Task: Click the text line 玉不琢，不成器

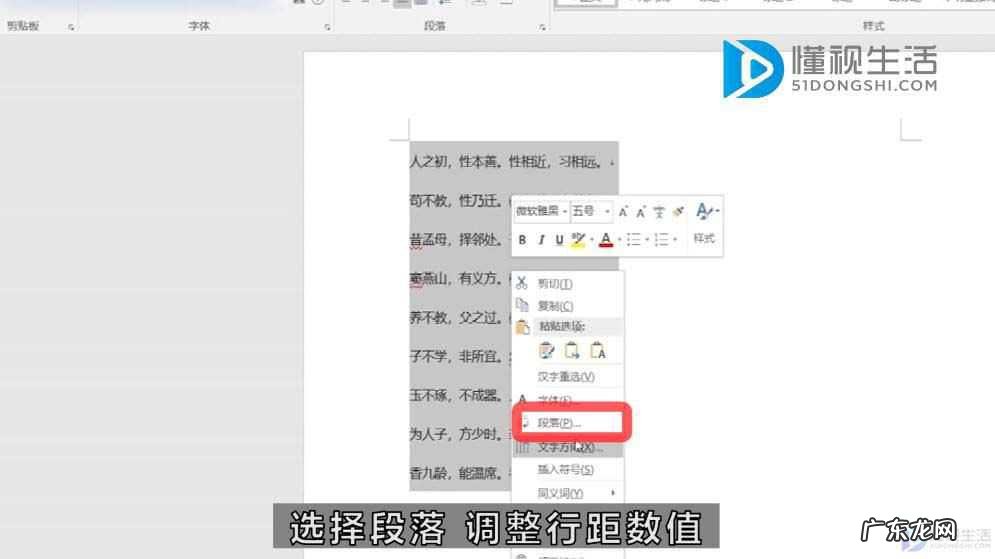Action: (x=456, y=395)
